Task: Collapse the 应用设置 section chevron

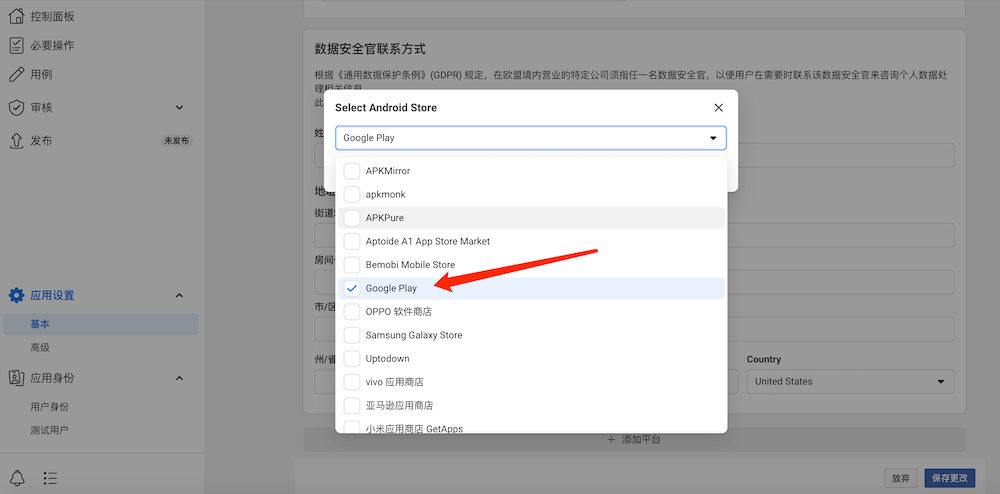Action: (179, 295)
